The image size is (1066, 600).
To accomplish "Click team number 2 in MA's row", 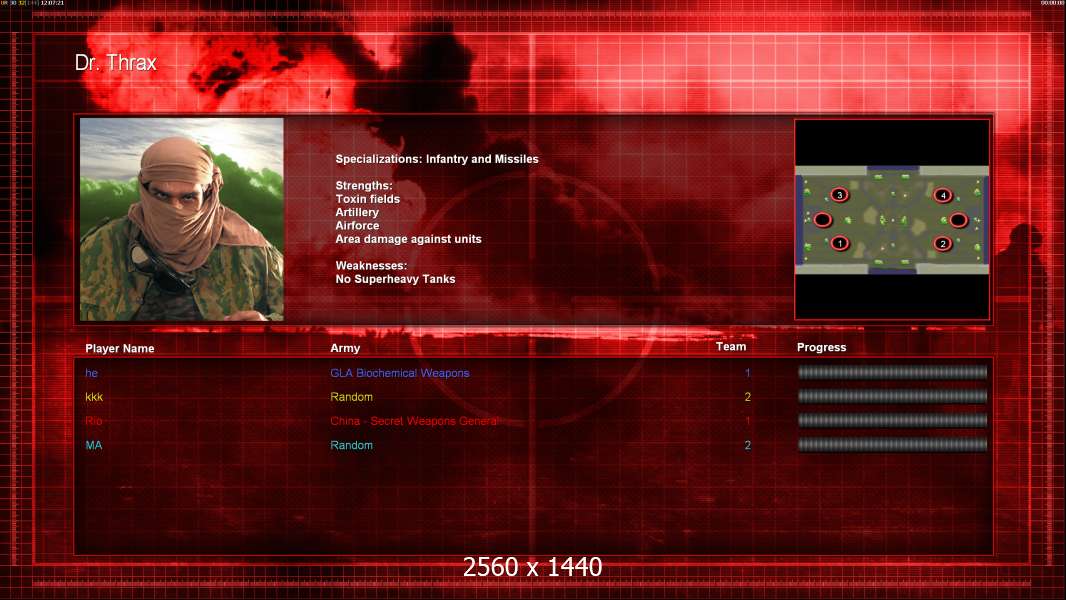I will [x=747, y=445].
